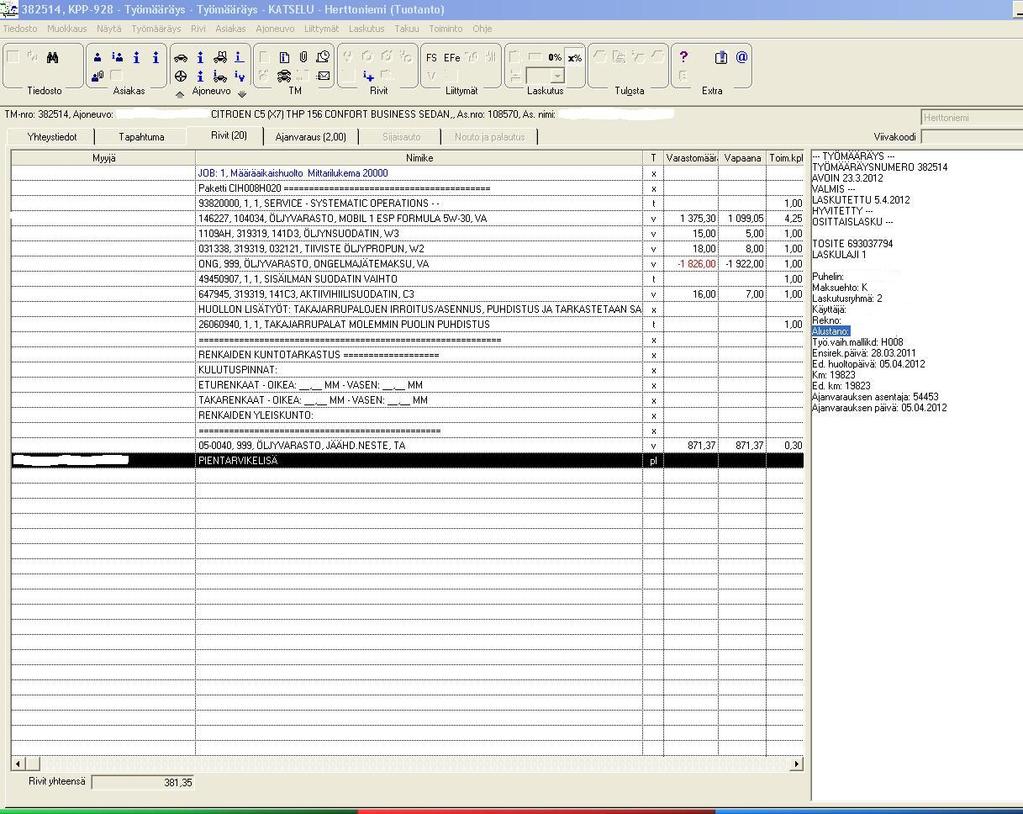This screenshot has width=1023, height=814.
Task: Open the person-with-info icon in Asiakas group
Action: 117,57
